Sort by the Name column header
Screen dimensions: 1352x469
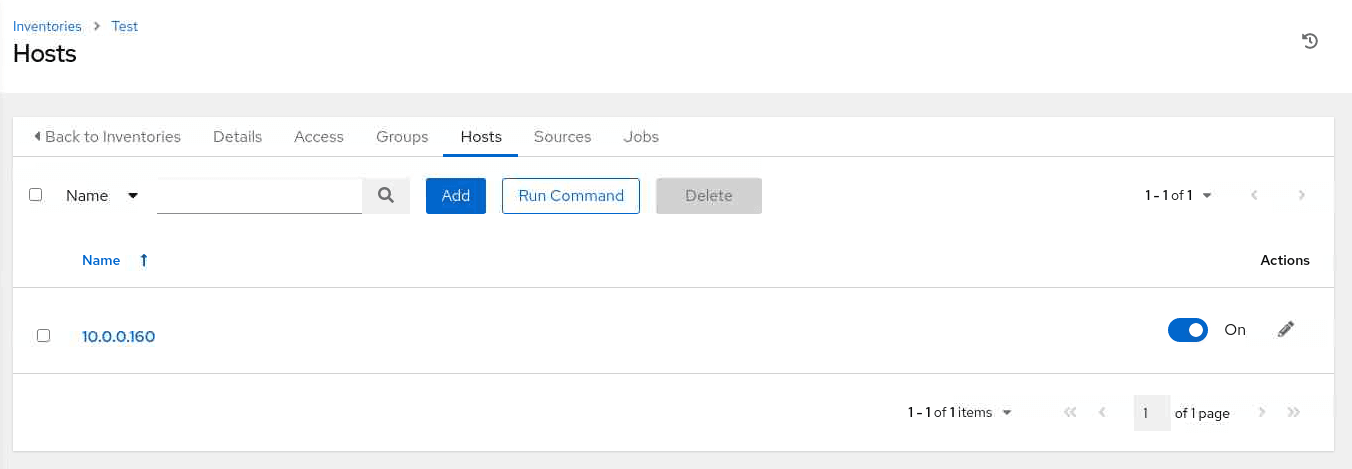[101, 260]
